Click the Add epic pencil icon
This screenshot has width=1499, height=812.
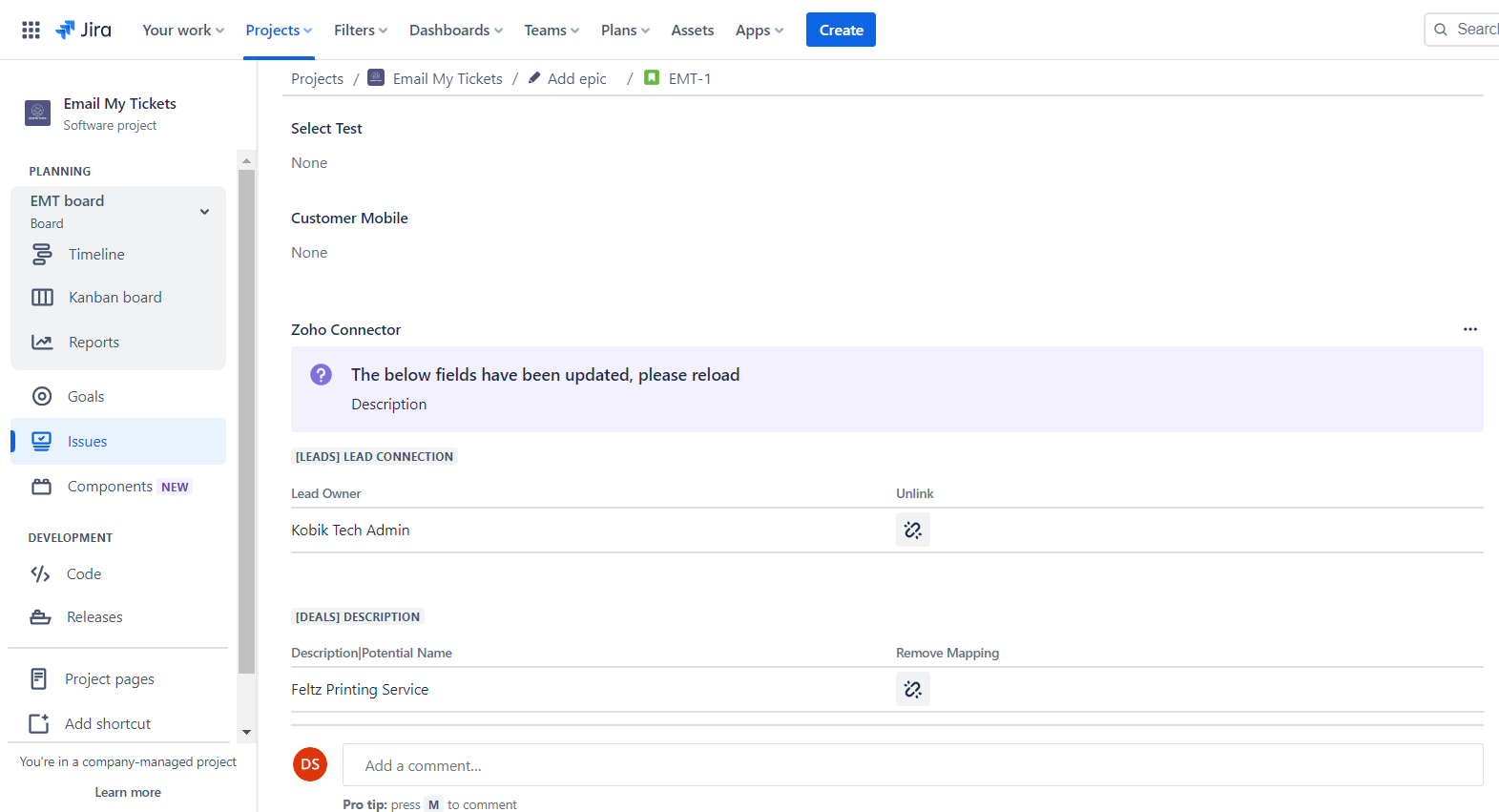(x=534, y=77)
